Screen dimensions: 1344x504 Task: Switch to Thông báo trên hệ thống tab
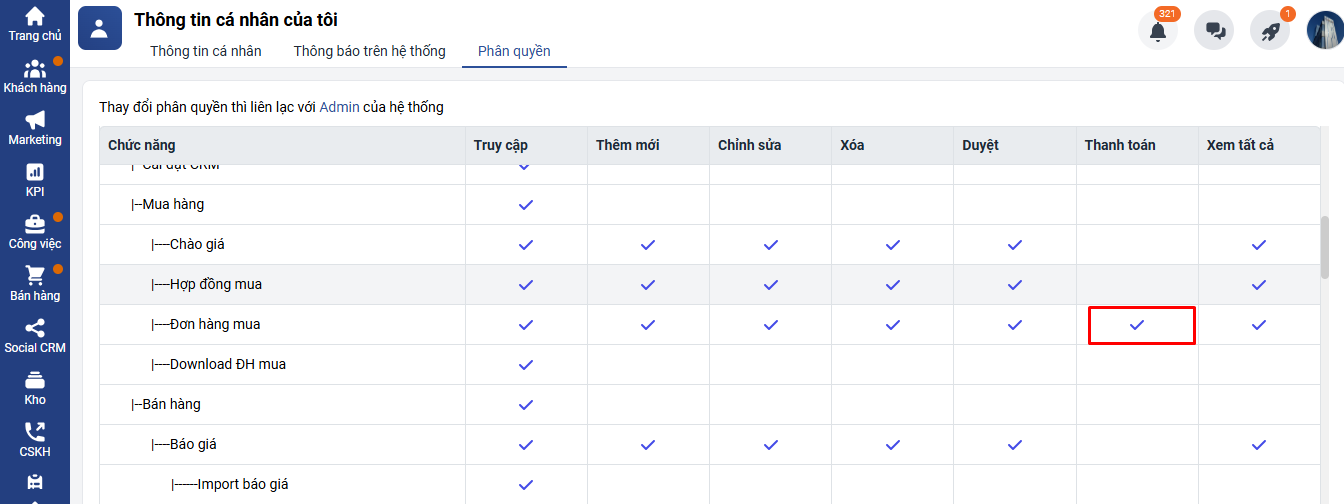(369, 51)
